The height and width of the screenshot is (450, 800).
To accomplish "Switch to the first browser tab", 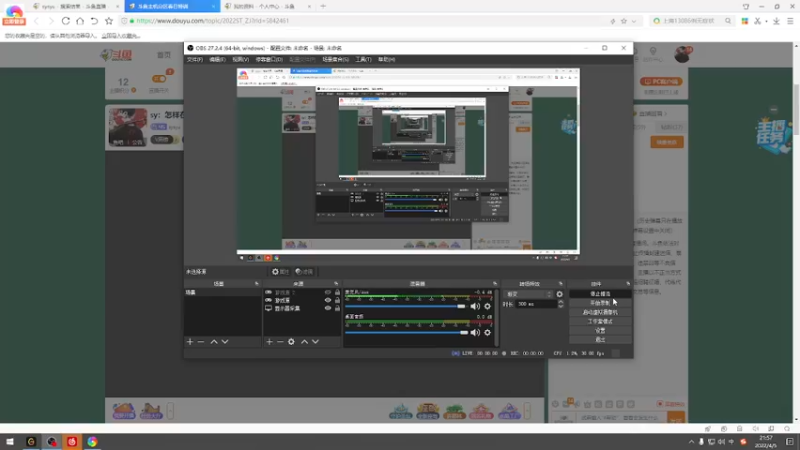I will [74, 6].
